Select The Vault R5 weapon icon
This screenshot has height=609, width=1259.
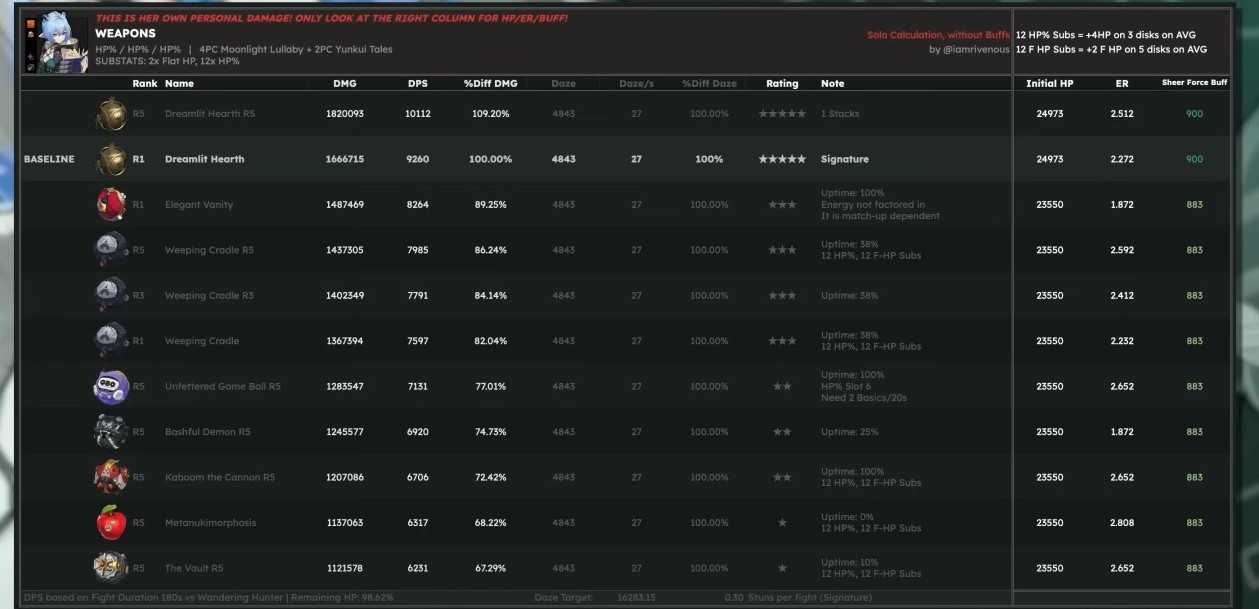(111, 568)
